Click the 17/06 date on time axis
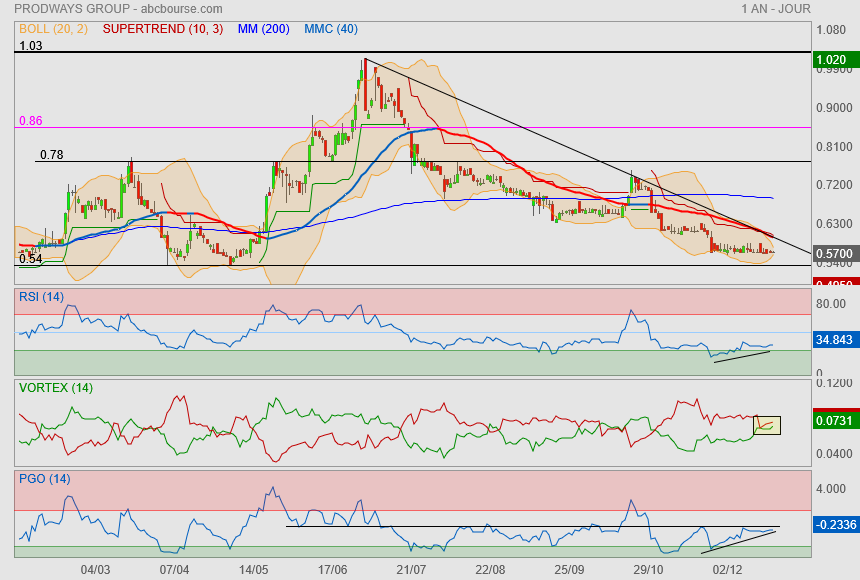860x580 pixels. 332,569
